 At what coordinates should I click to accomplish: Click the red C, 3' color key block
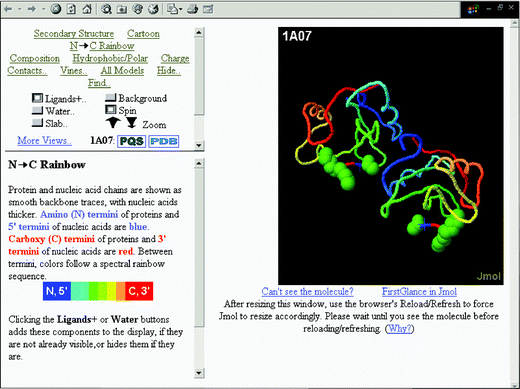(x=139, y=291)
